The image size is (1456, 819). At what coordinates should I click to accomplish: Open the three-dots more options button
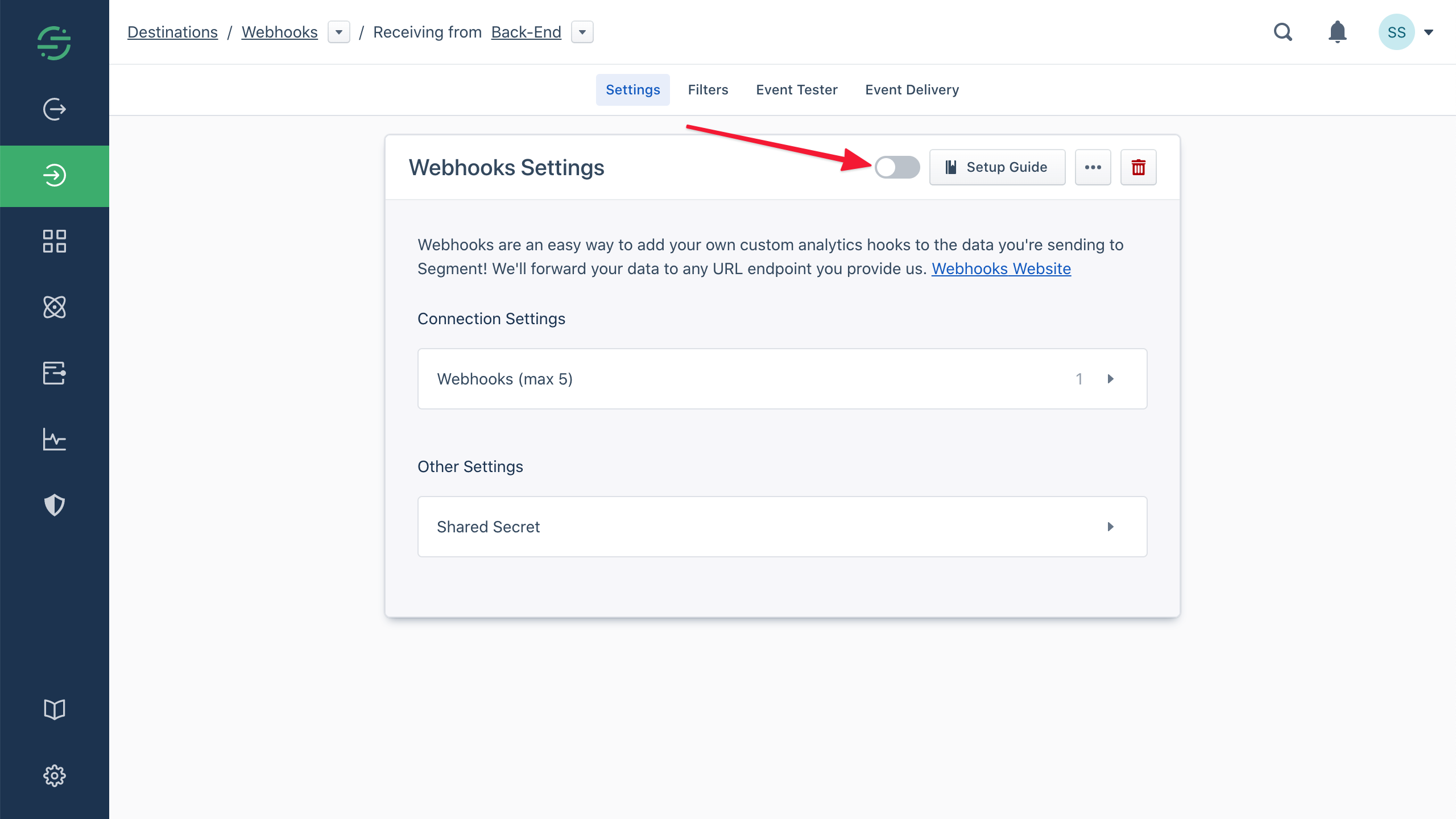click(x=1093, y=167)
